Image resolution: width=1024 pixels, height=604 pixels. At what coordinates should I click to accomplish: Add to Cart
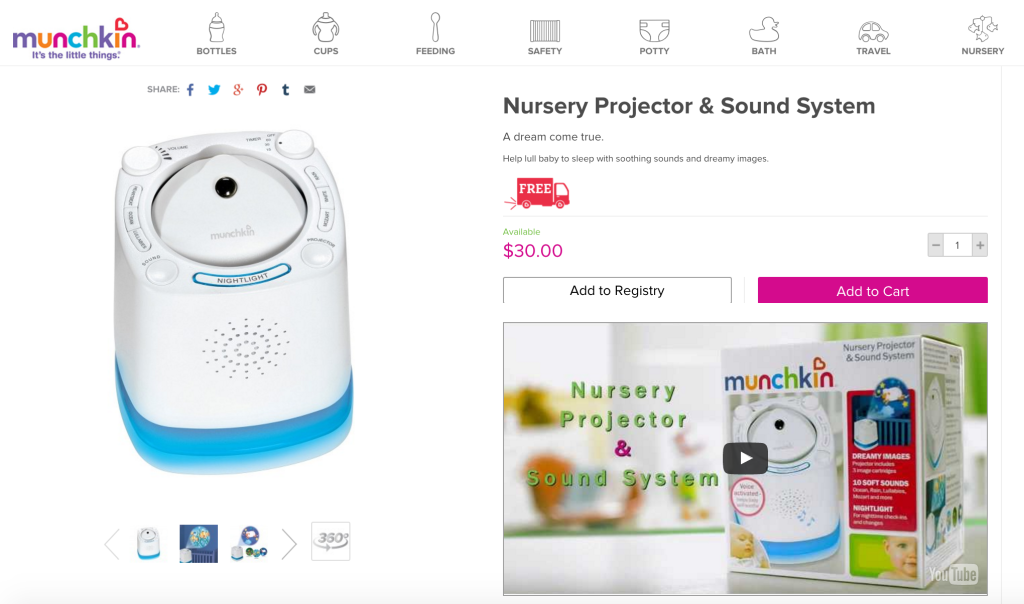click(x=872, y=291)
